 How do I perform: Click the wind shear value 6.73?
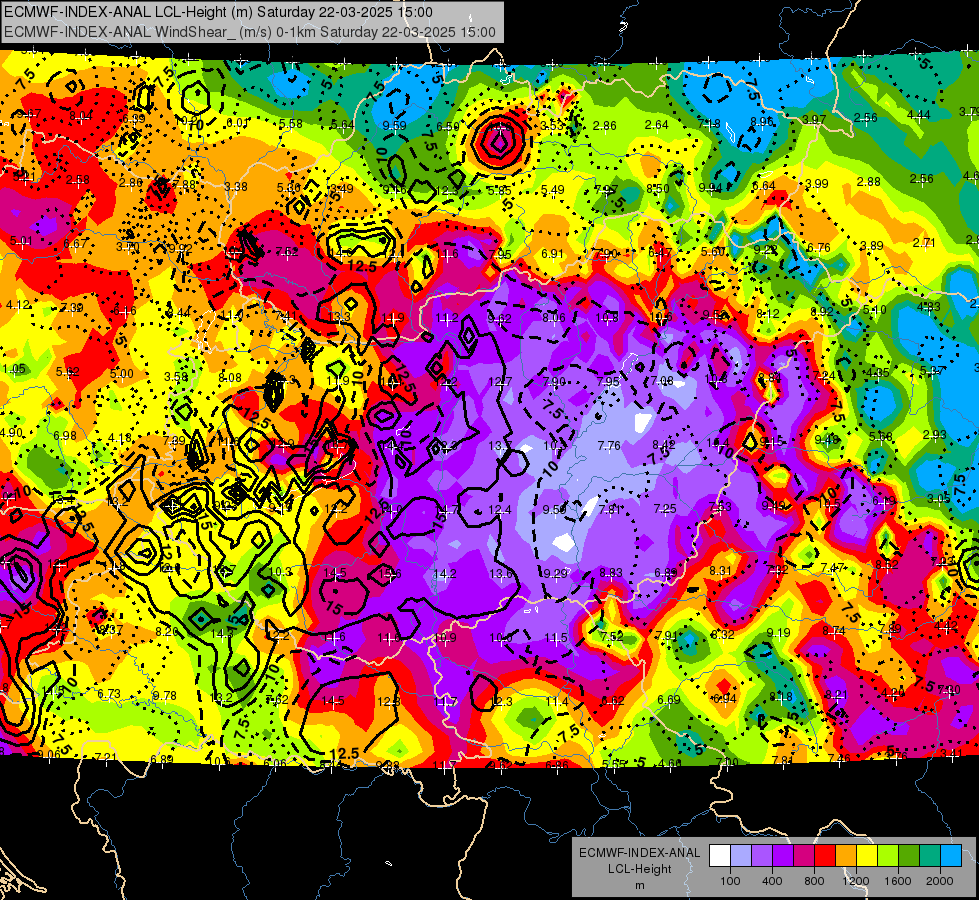click(109, 694)
